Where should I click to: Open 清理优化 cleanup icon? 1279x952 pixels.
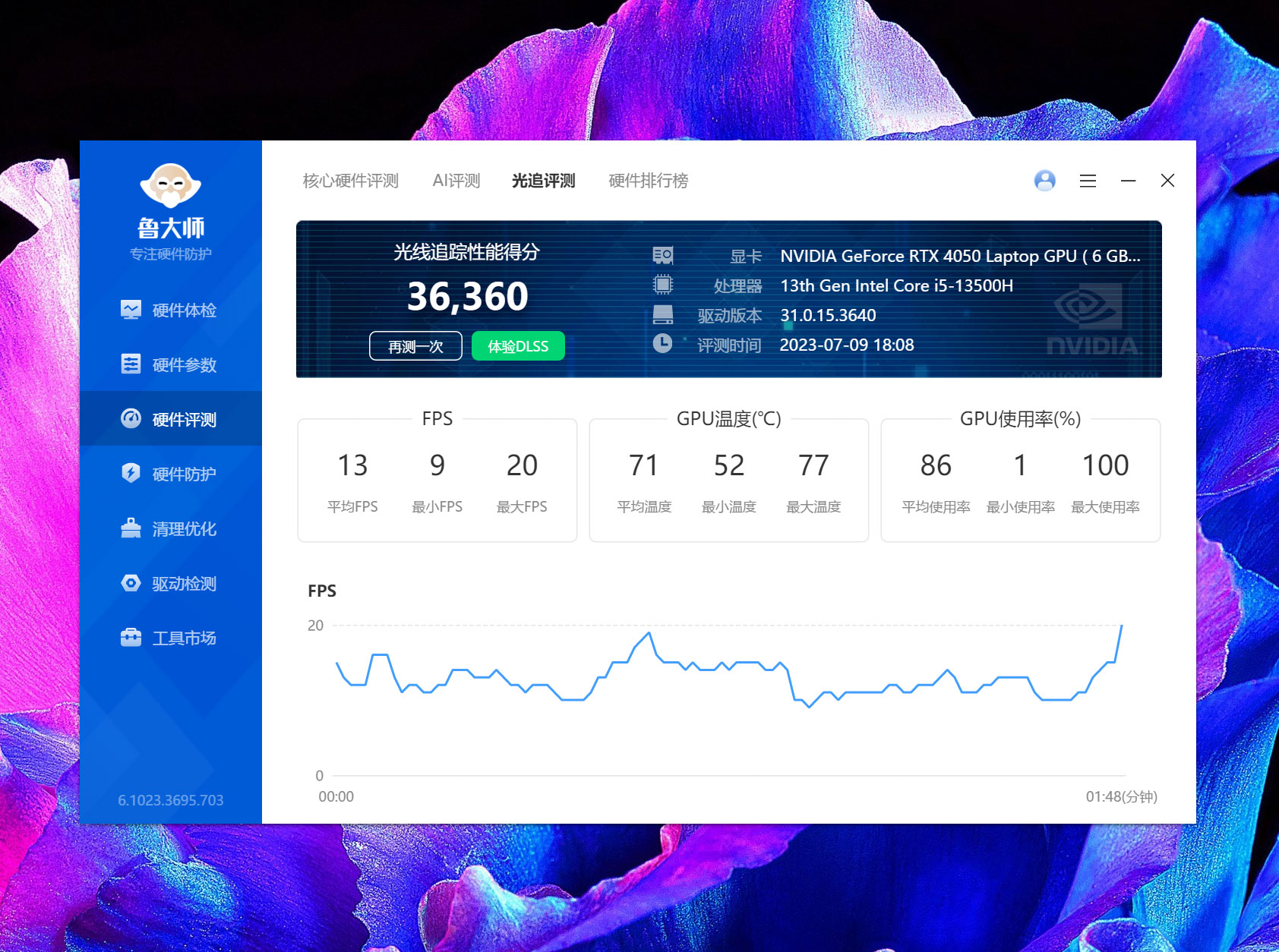click(x=131, y=528)
